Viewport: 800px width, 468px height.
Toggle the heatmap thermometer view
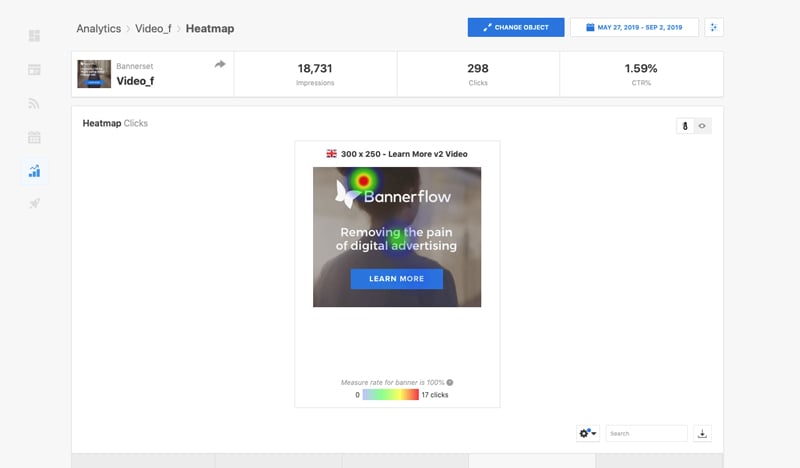pyautogui.click(x=685, y=126)
